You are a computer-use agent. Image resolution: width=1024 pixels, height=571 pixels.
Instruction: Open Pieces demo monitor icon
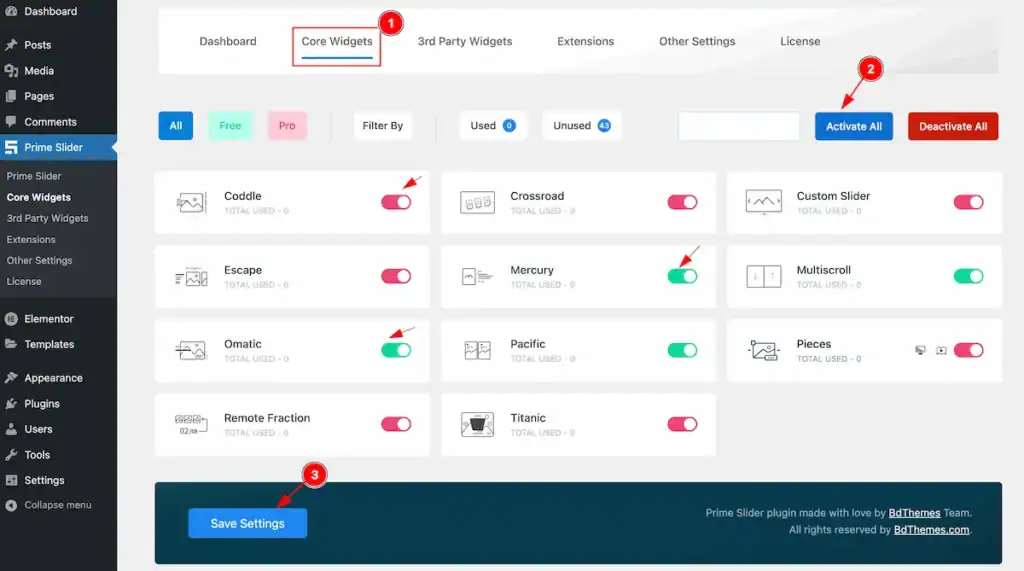920,350
